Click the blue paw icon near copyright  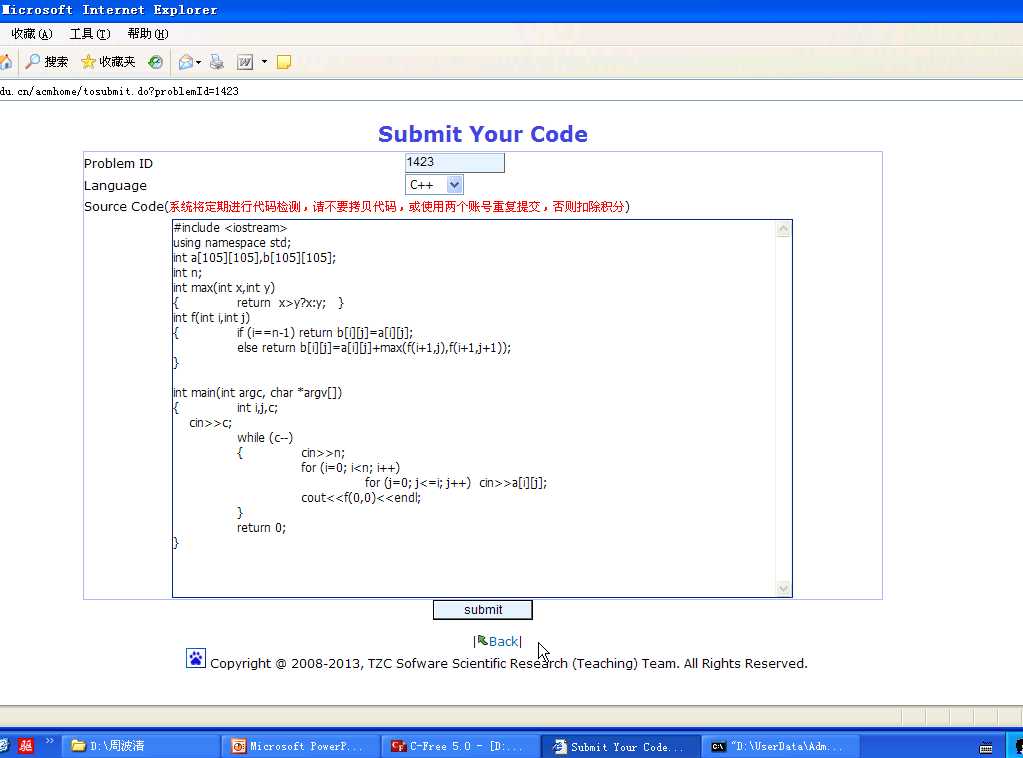196,658
